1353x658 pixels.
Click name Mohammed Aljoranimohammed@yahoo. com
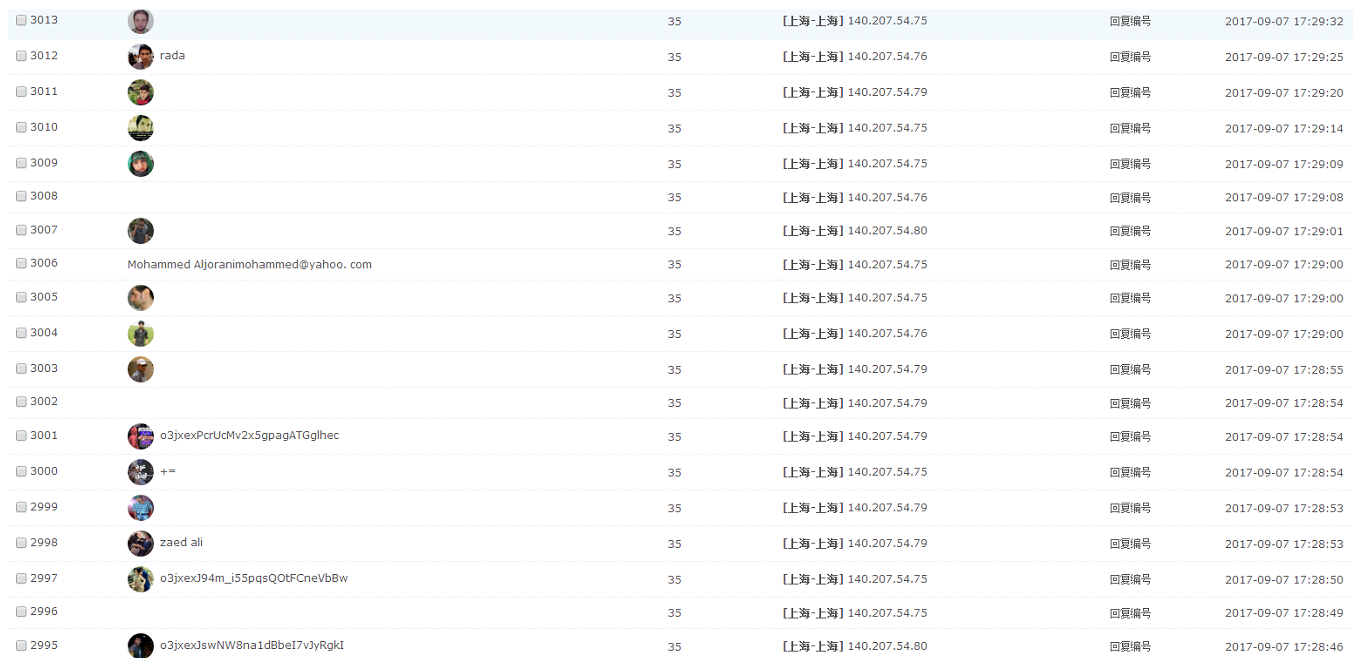pos(249,265)
